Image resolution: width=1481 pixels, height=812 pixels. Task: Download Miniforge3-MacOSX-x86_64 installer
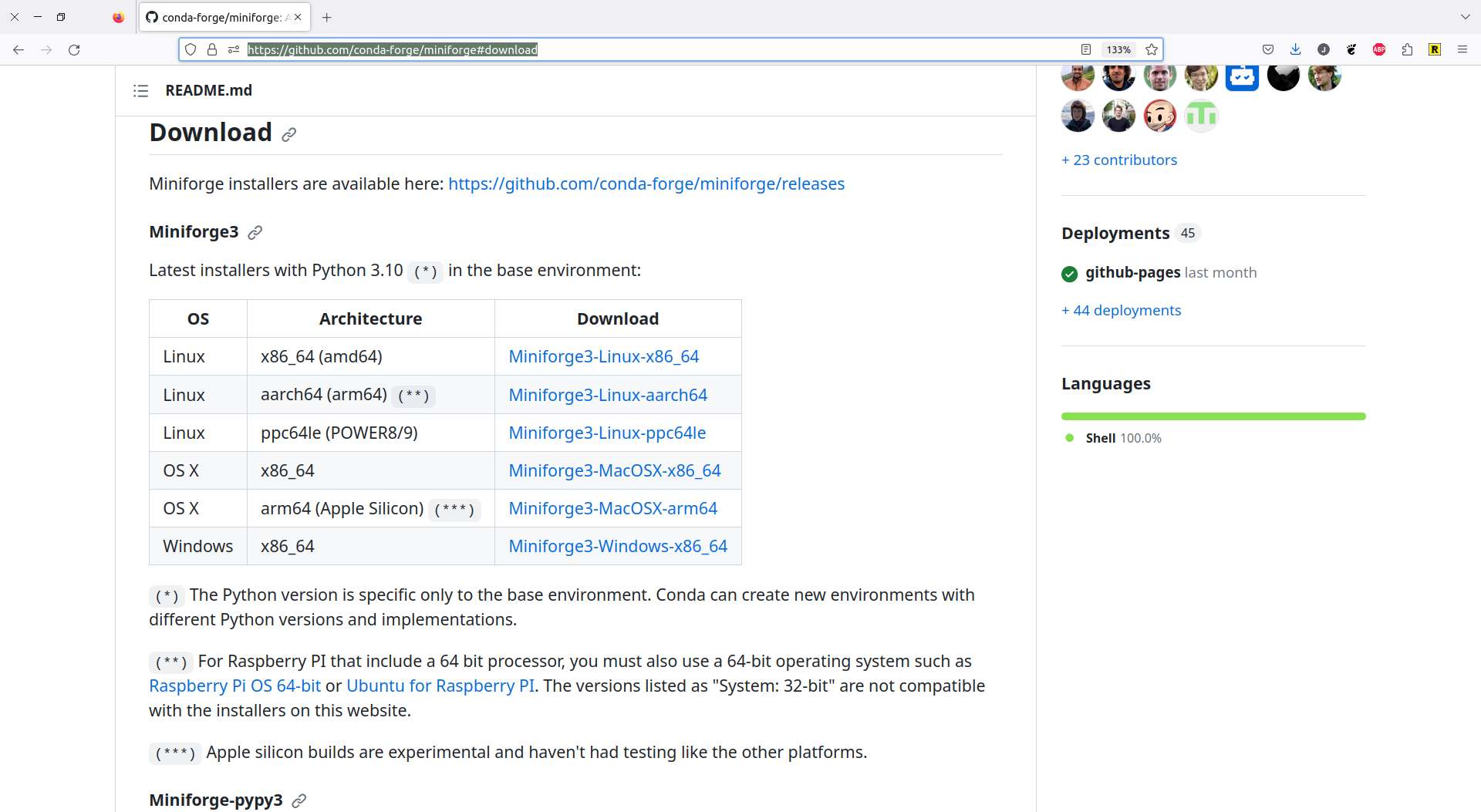click(615, 471)
